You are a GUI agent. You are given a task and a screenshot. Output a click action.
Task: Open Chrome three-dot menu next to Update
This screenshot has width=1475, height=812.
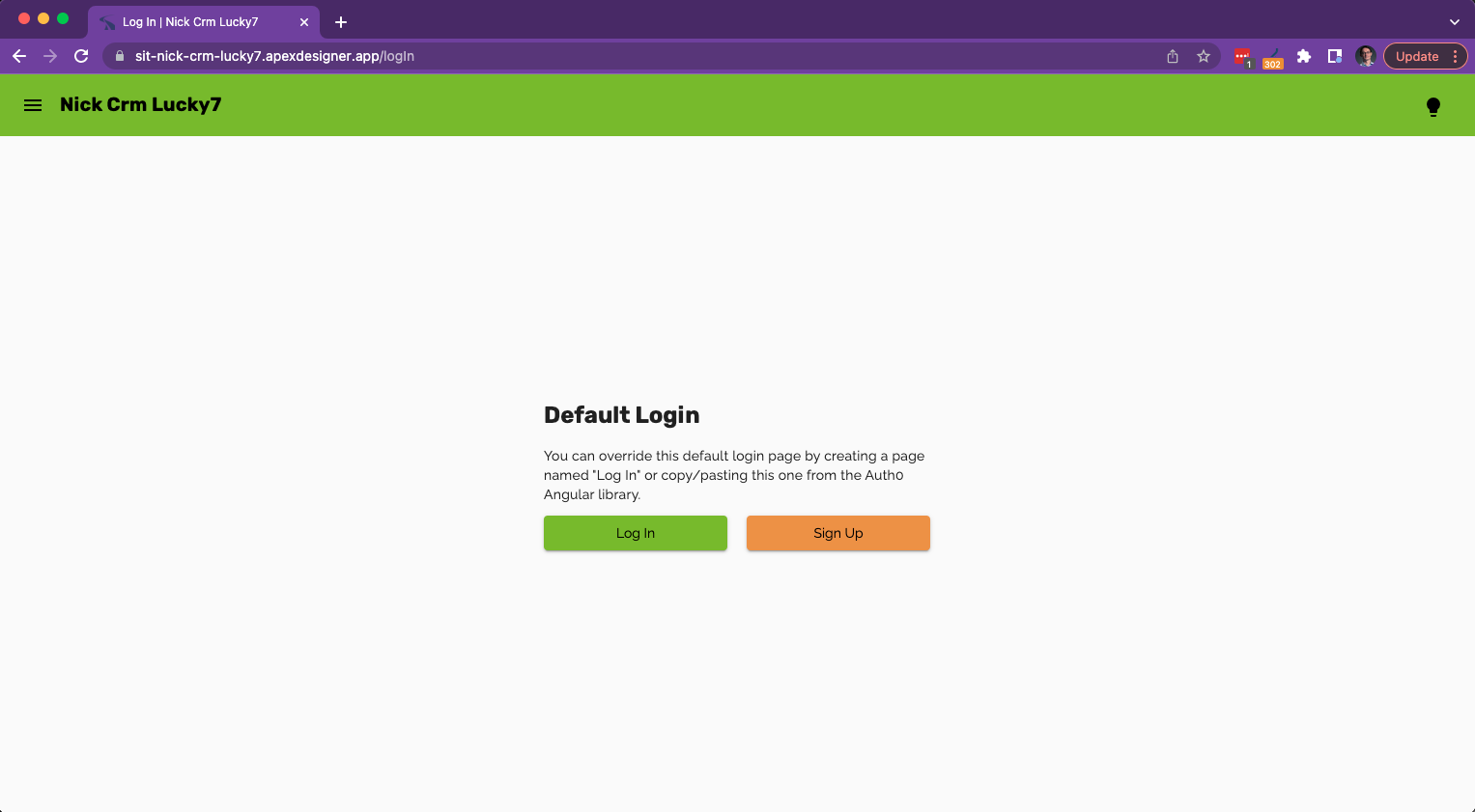1455,56
